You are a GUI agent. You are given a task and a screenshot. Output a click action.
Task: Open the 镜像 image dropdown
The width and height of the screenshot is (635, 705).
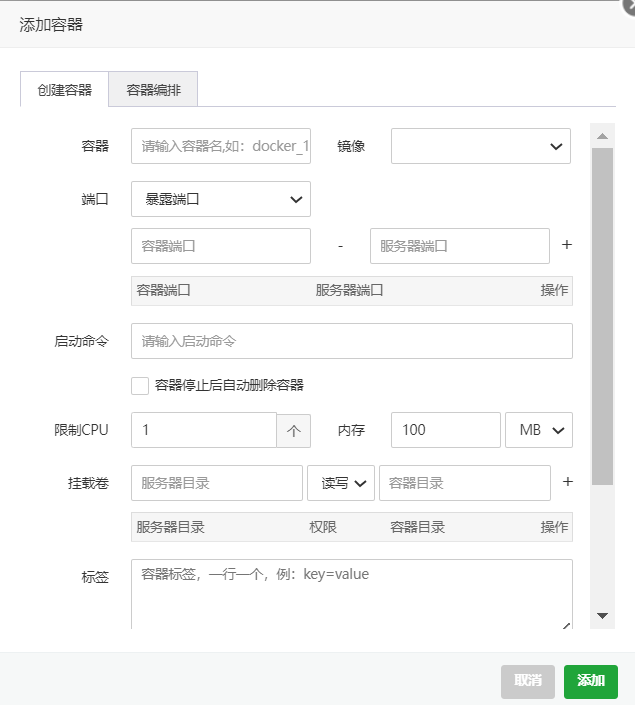click(481, 146)
